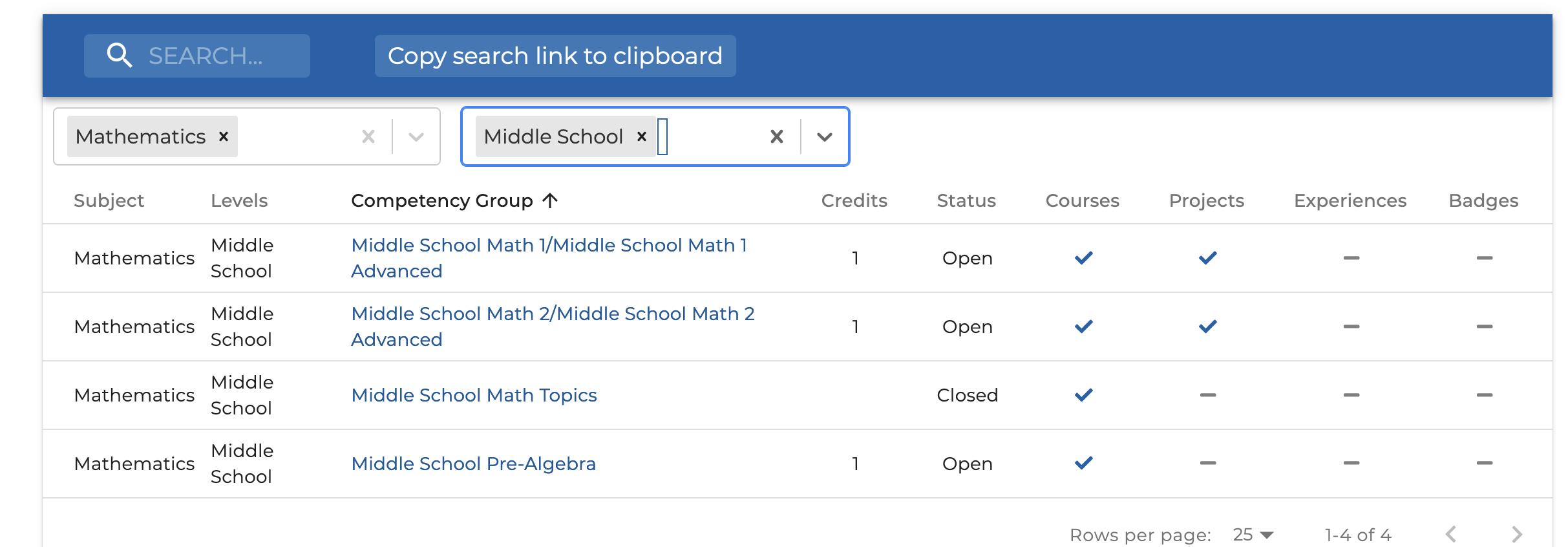Open Middle School Math Topics link

(x=474, y=395)
